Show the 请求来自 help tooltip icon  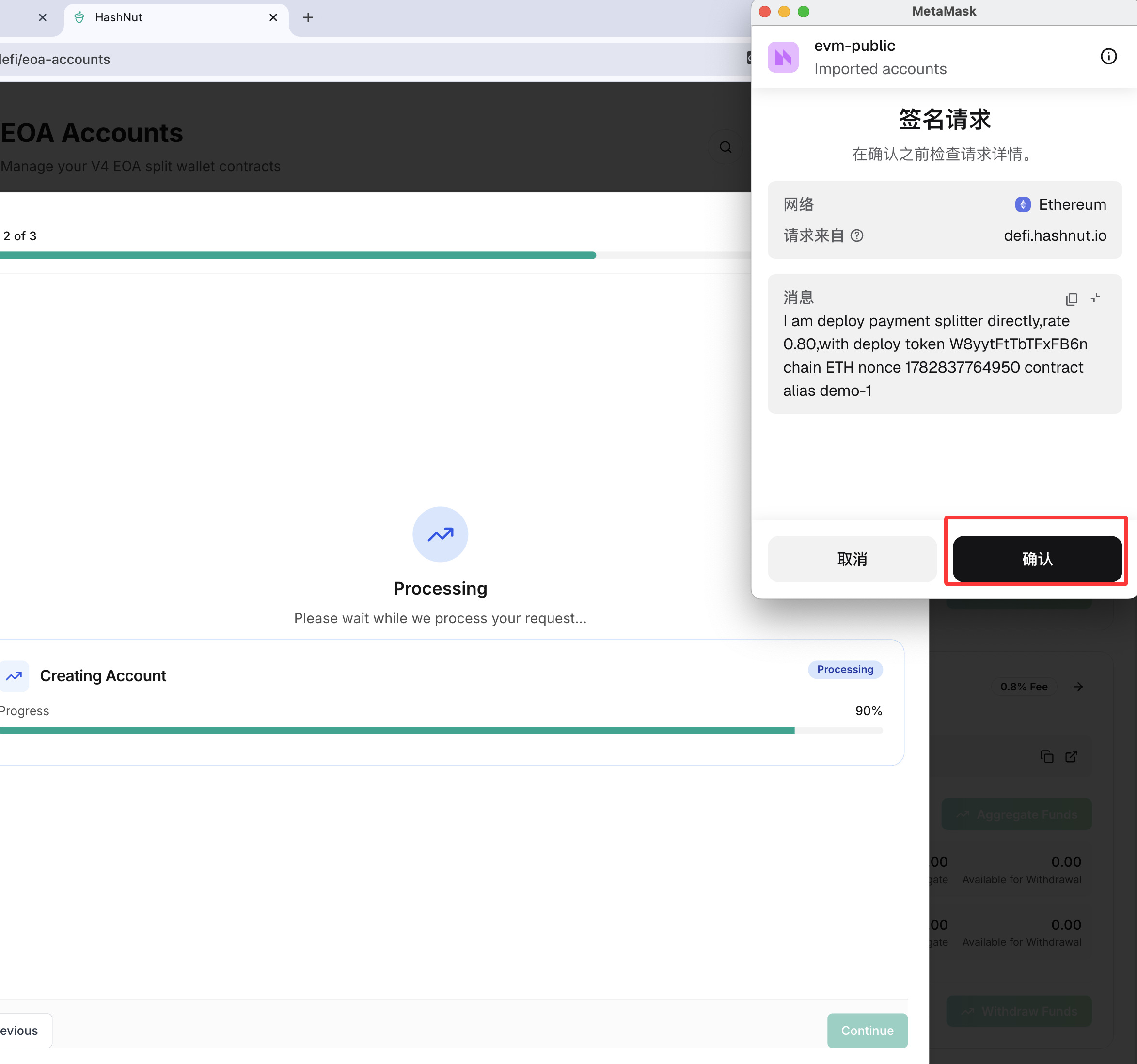857,235
